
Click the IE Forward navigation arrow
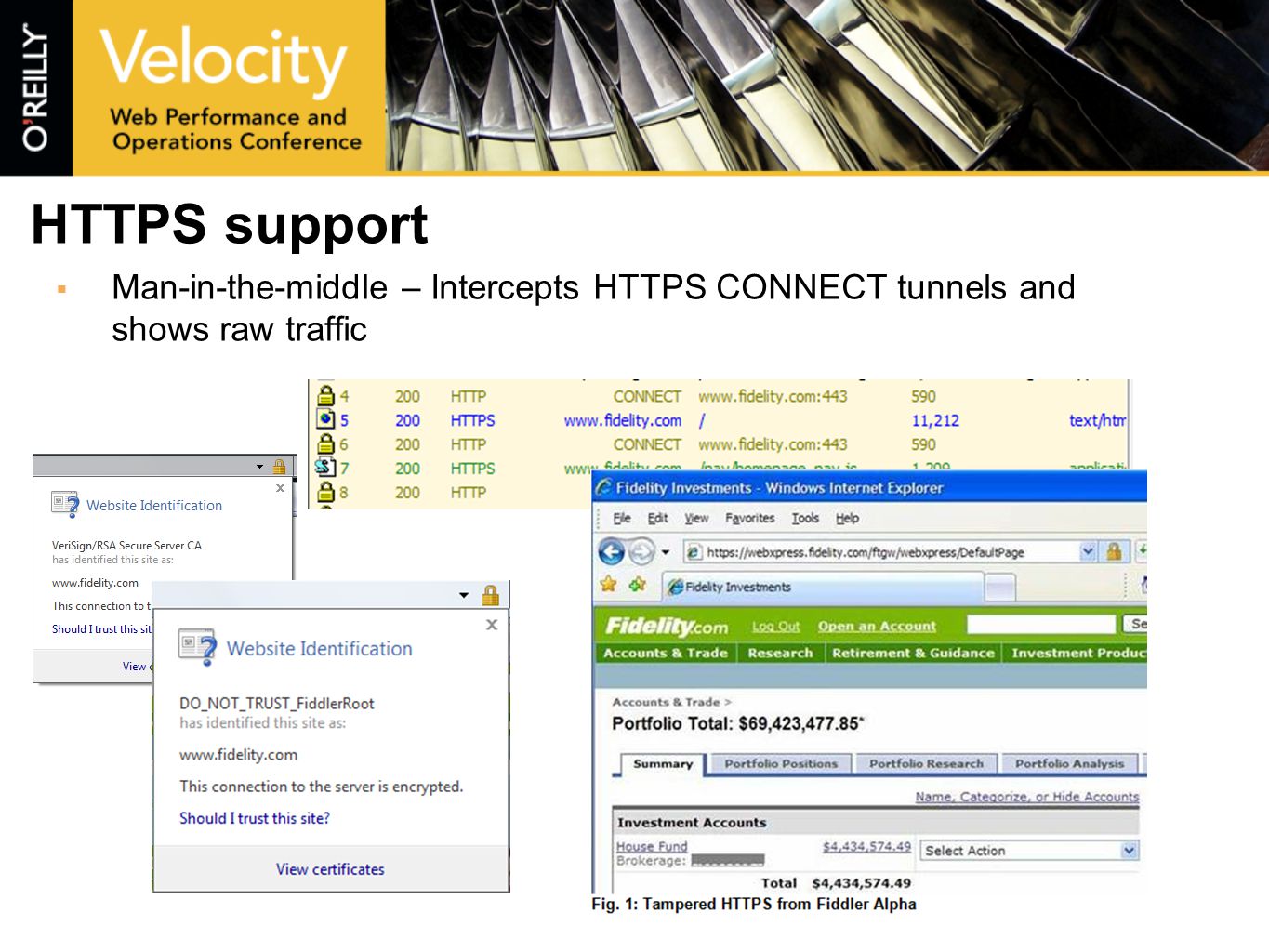pos(641,552)
